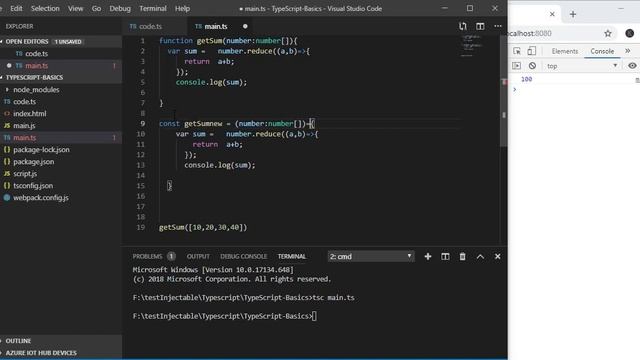Split the terminal panel
Viewport: 640px width, 360px height.
(x=445, y=256)
